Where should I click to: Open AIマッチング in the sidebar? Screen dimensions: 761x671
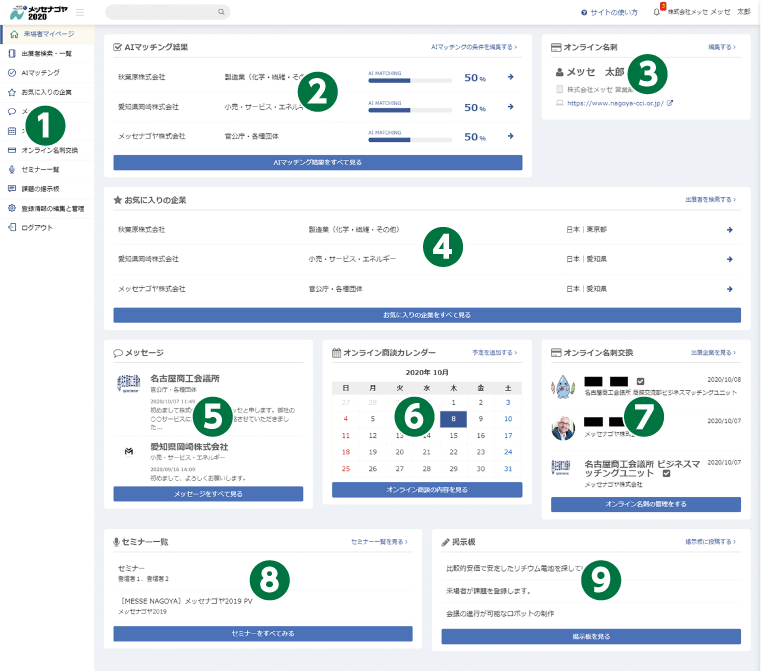41,73
